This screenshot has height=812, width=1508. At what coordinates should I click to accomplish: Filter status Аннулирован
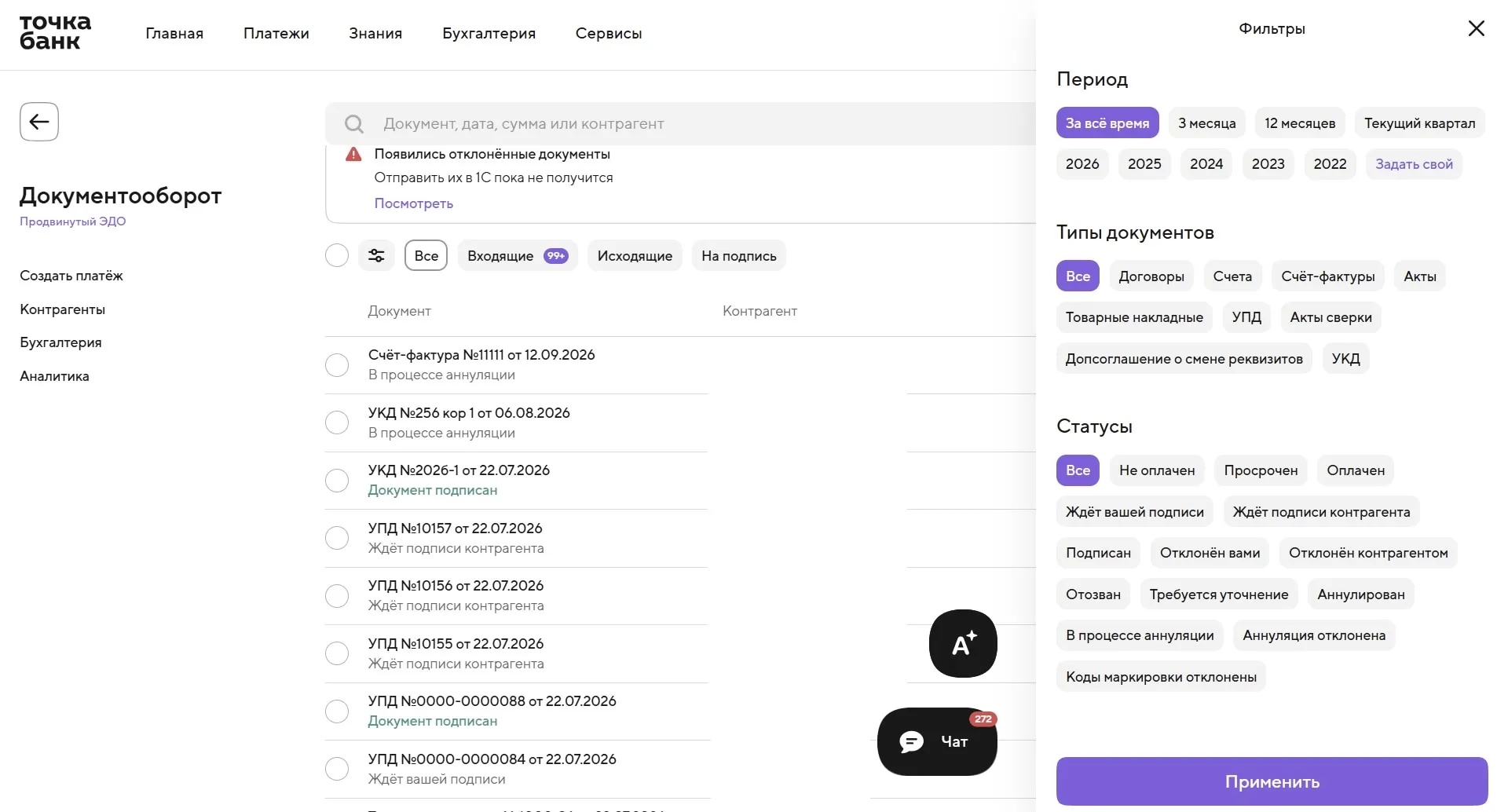[x=1361, y=594]
